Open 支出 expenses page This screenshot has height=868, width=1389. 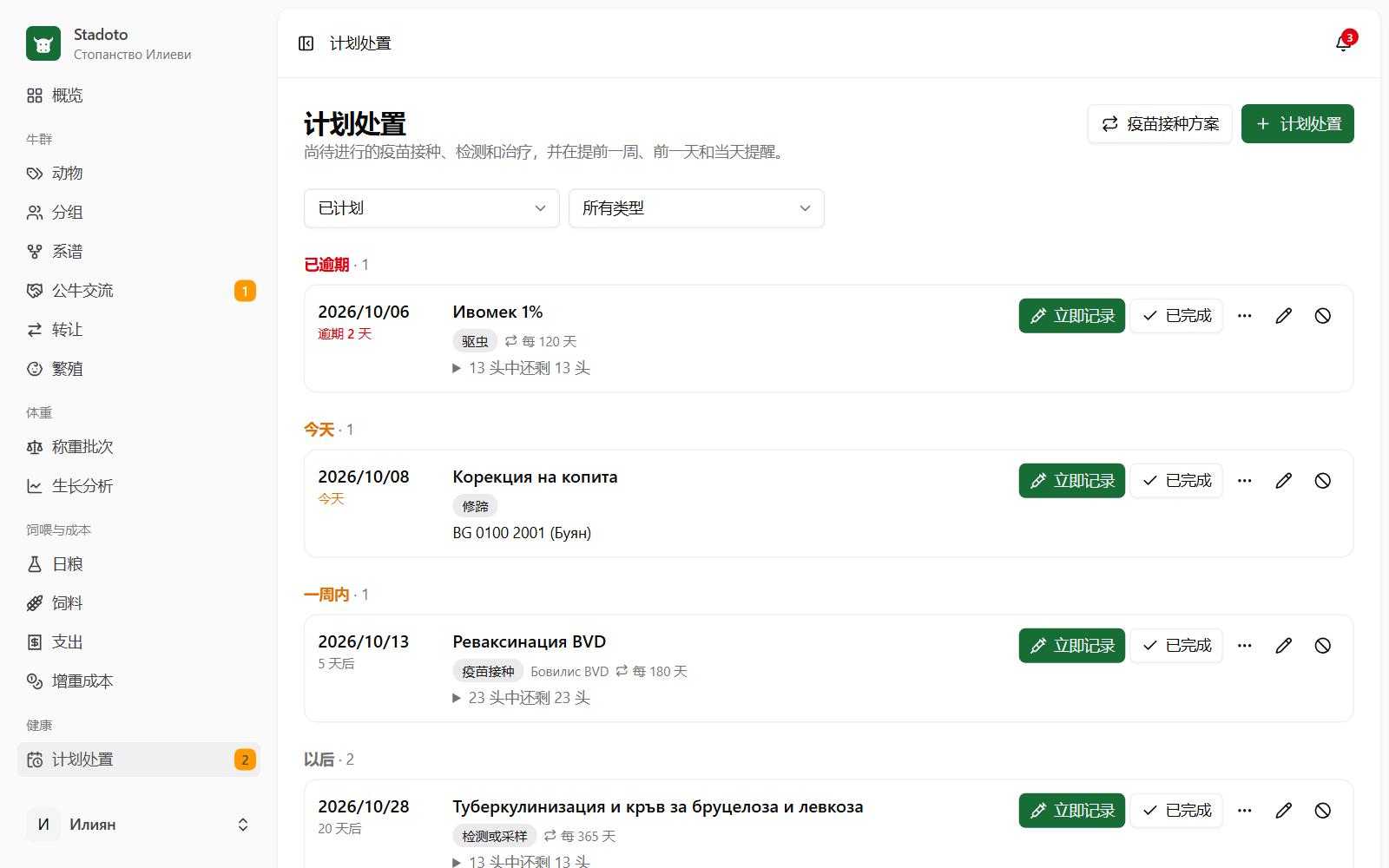tap(139, 642)
